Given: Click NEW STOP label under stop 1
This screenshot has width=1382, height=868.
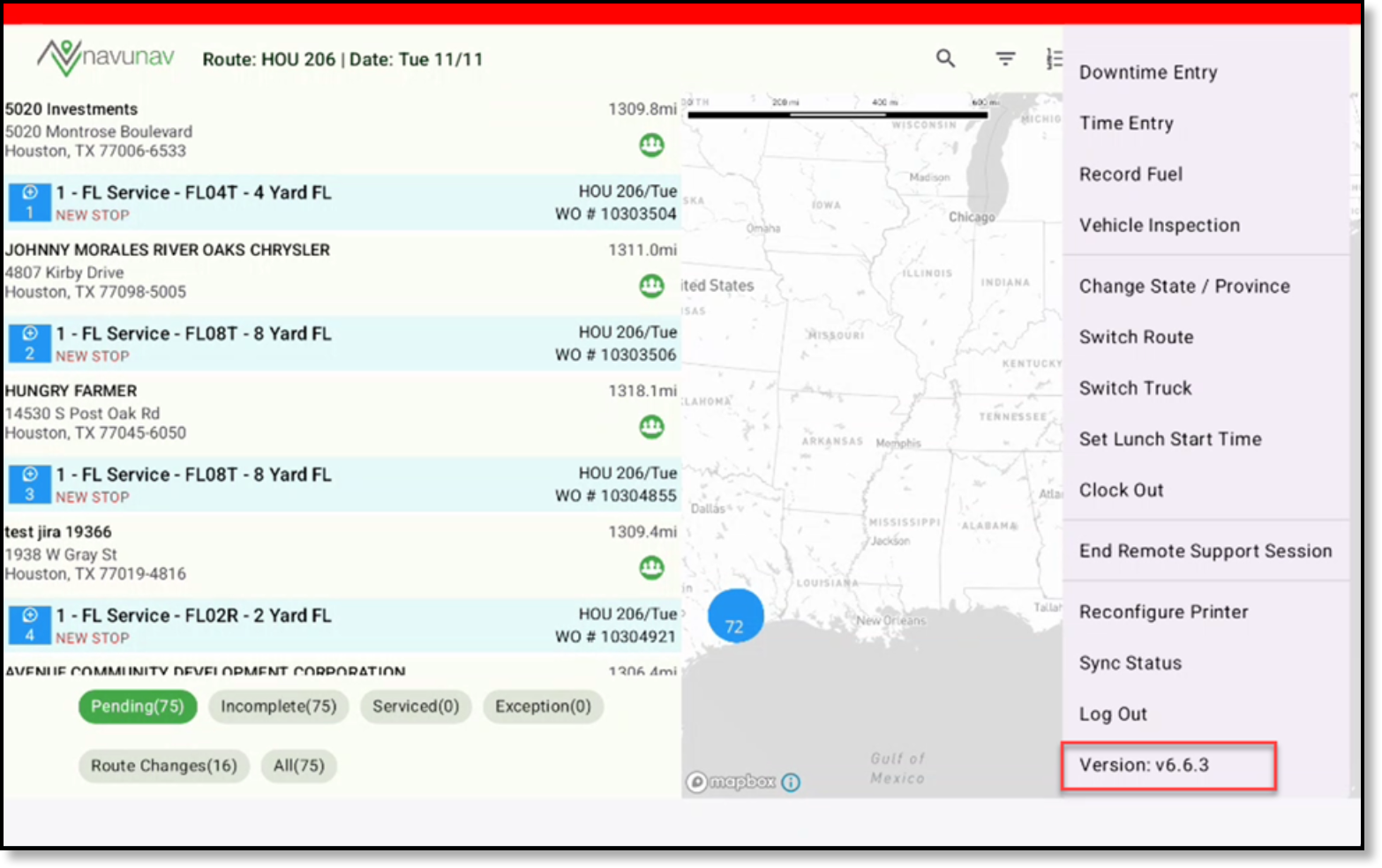Looking at the screenshot, I should [x=93, y=215].
